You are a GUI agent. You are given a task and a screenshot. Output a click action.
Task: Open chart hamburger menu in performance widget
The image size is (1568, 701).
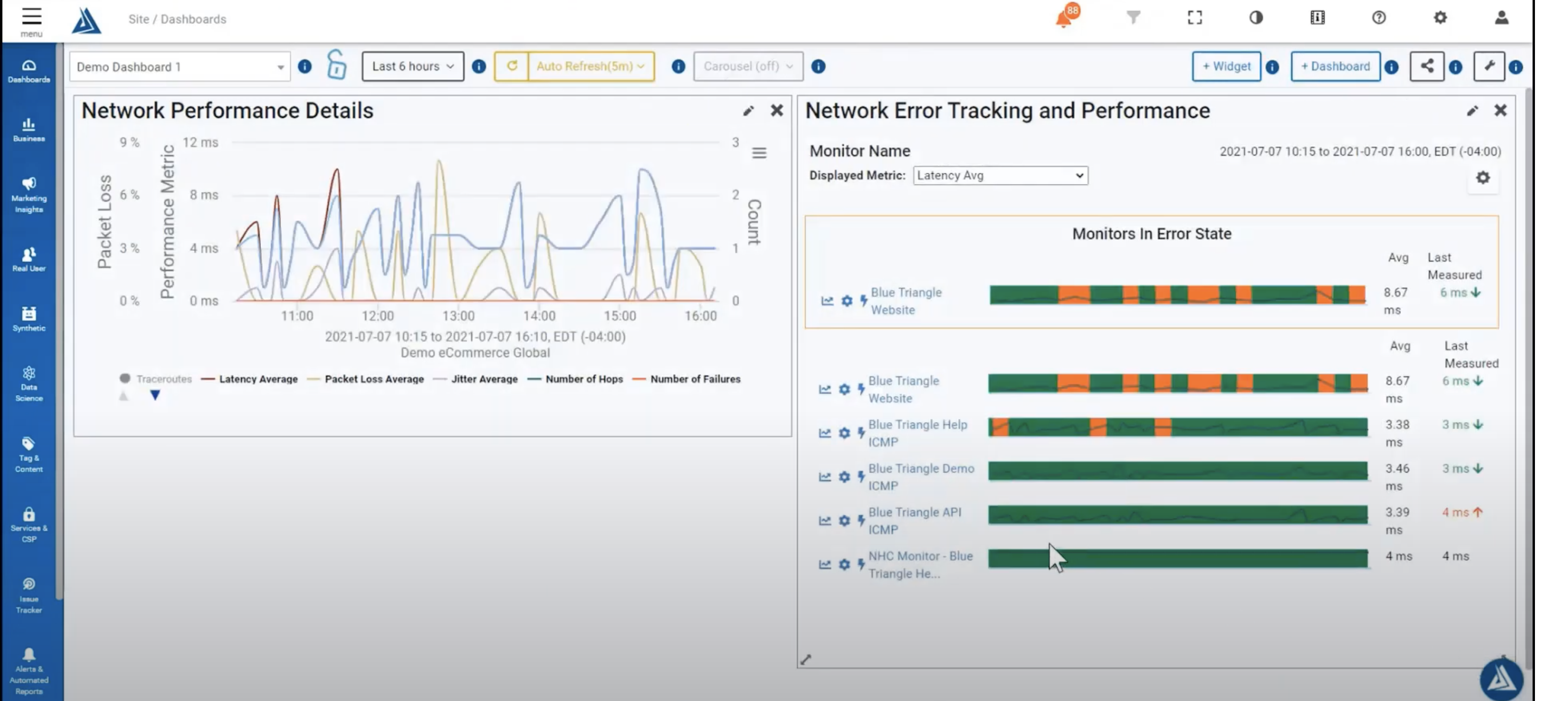coord(759,153)
